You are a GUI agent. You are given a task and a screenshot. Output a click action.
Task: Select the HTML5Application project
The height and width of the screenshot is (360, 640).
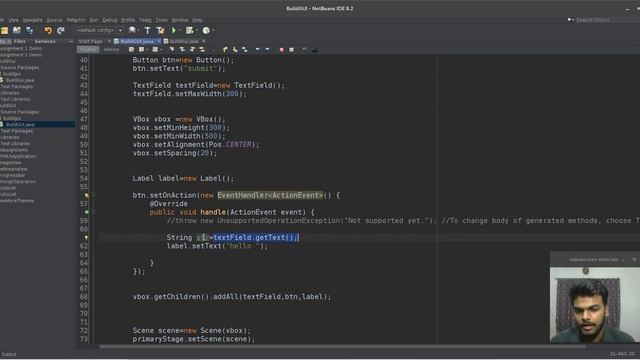[x=18, y=156]
